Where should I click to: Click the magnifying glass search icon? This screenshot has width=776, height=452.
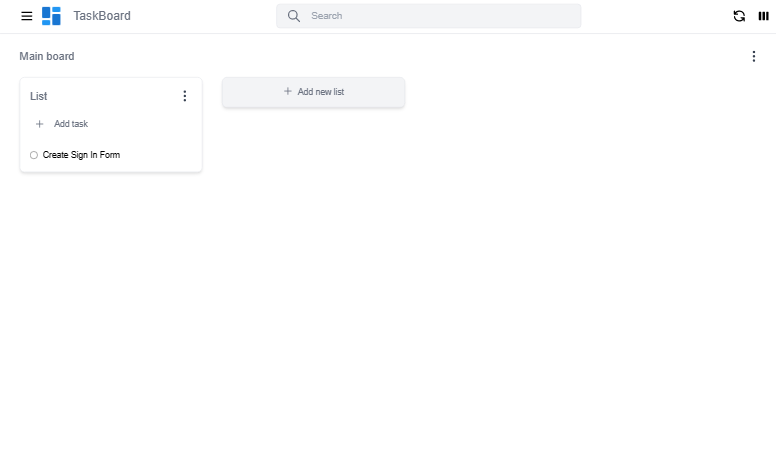[294, 16]
